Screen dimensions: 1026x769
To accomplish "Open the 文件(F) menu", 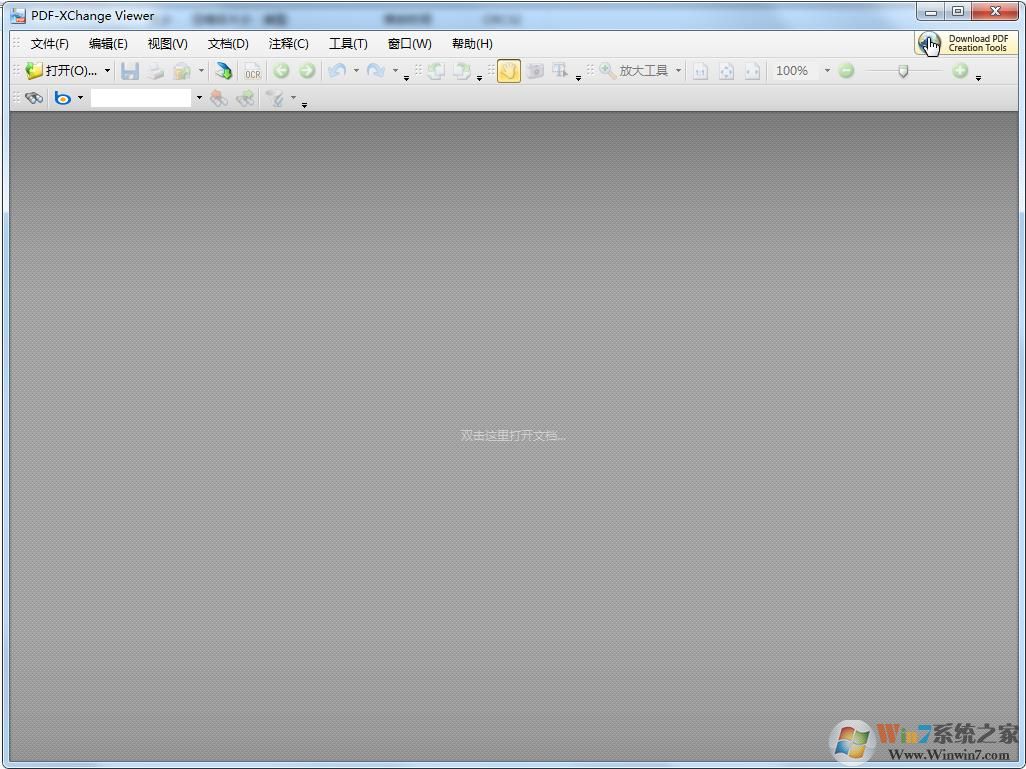I will [49, 43].
